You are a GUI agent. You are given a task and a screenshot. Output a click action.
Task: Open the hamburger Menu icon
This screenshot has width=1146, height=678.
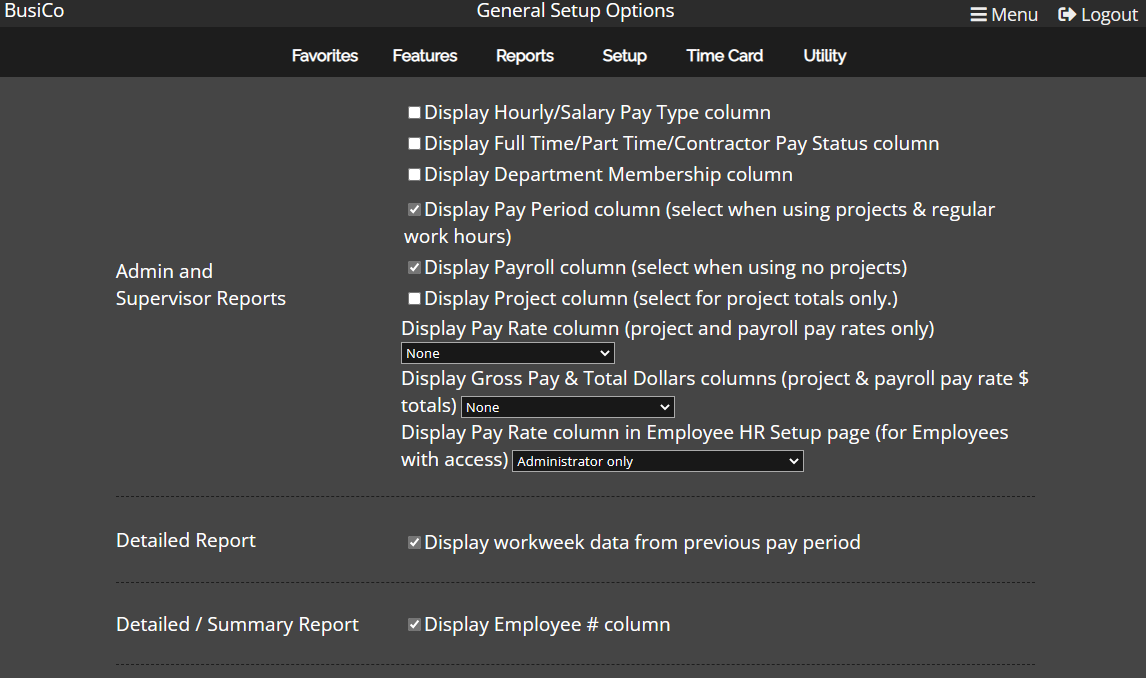coord(978,15)
